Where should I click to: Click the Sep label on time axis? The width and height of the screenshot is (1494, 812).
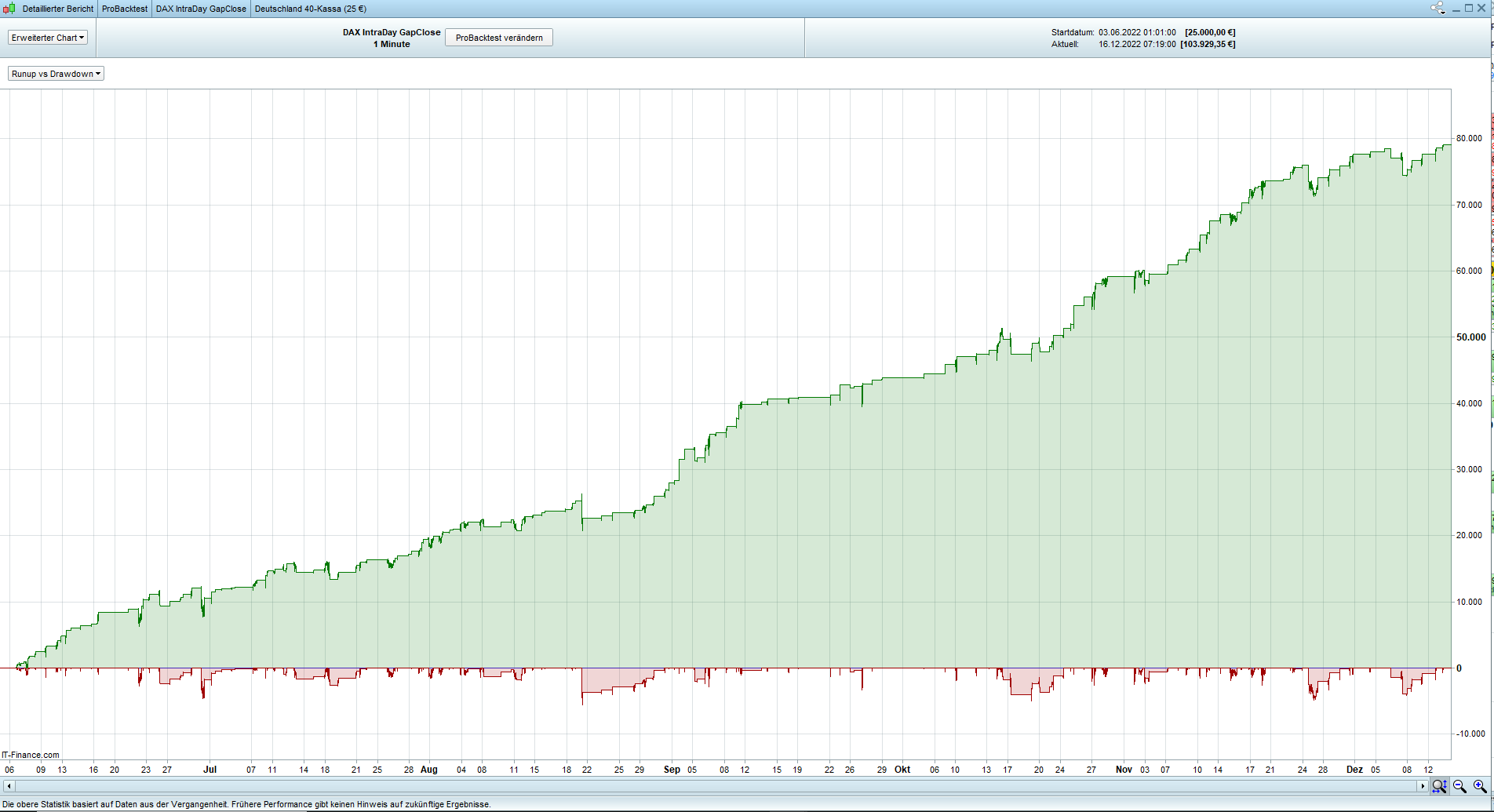pos(672,770)
